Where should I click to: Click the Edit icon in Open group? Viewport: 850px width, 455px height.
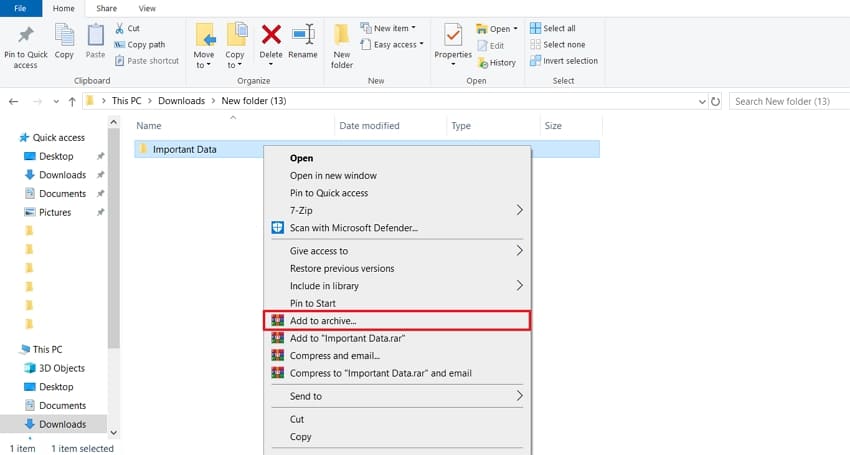482,46
